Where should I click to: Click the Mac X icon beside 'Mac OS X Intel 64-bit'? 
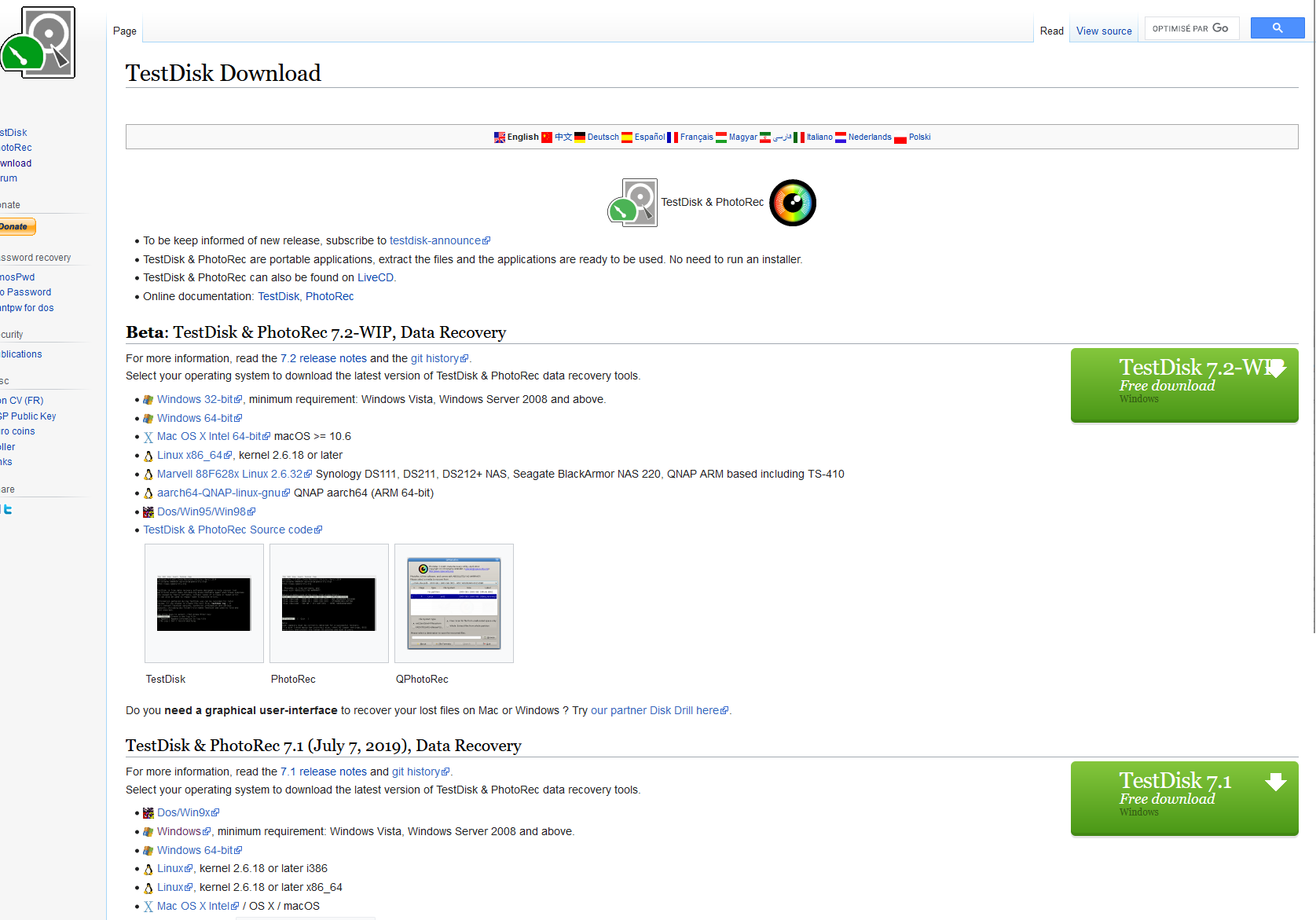[x=148, y=437]
